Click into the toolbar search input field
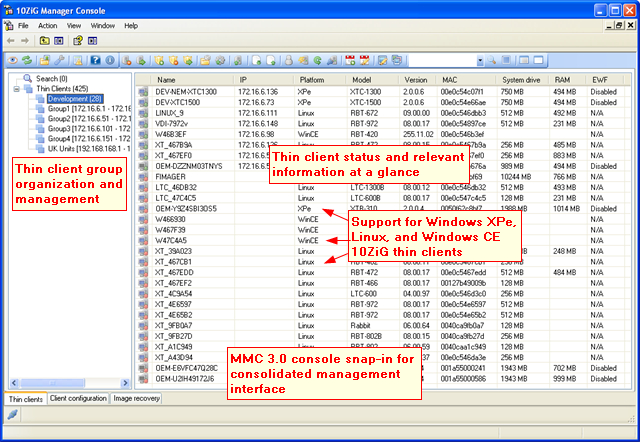This screenshot has height=442, width=640. 442,61
